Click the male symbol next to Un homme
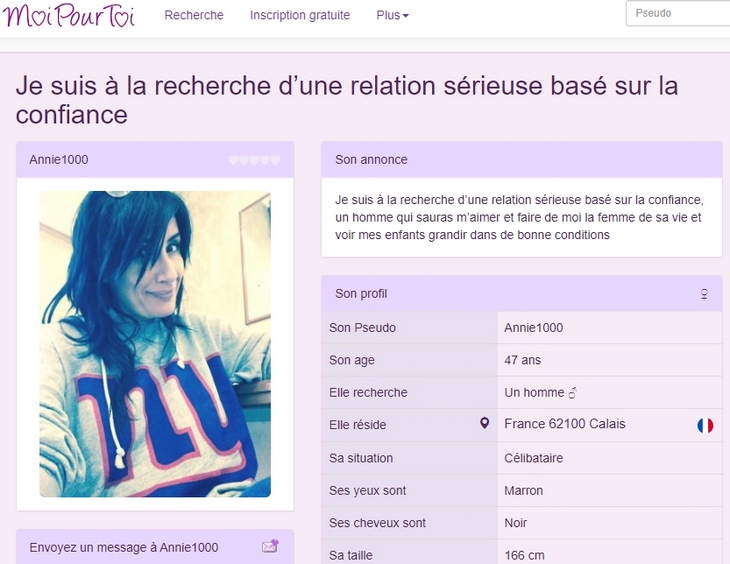730x564 pixels. click(x=572, y=393)
